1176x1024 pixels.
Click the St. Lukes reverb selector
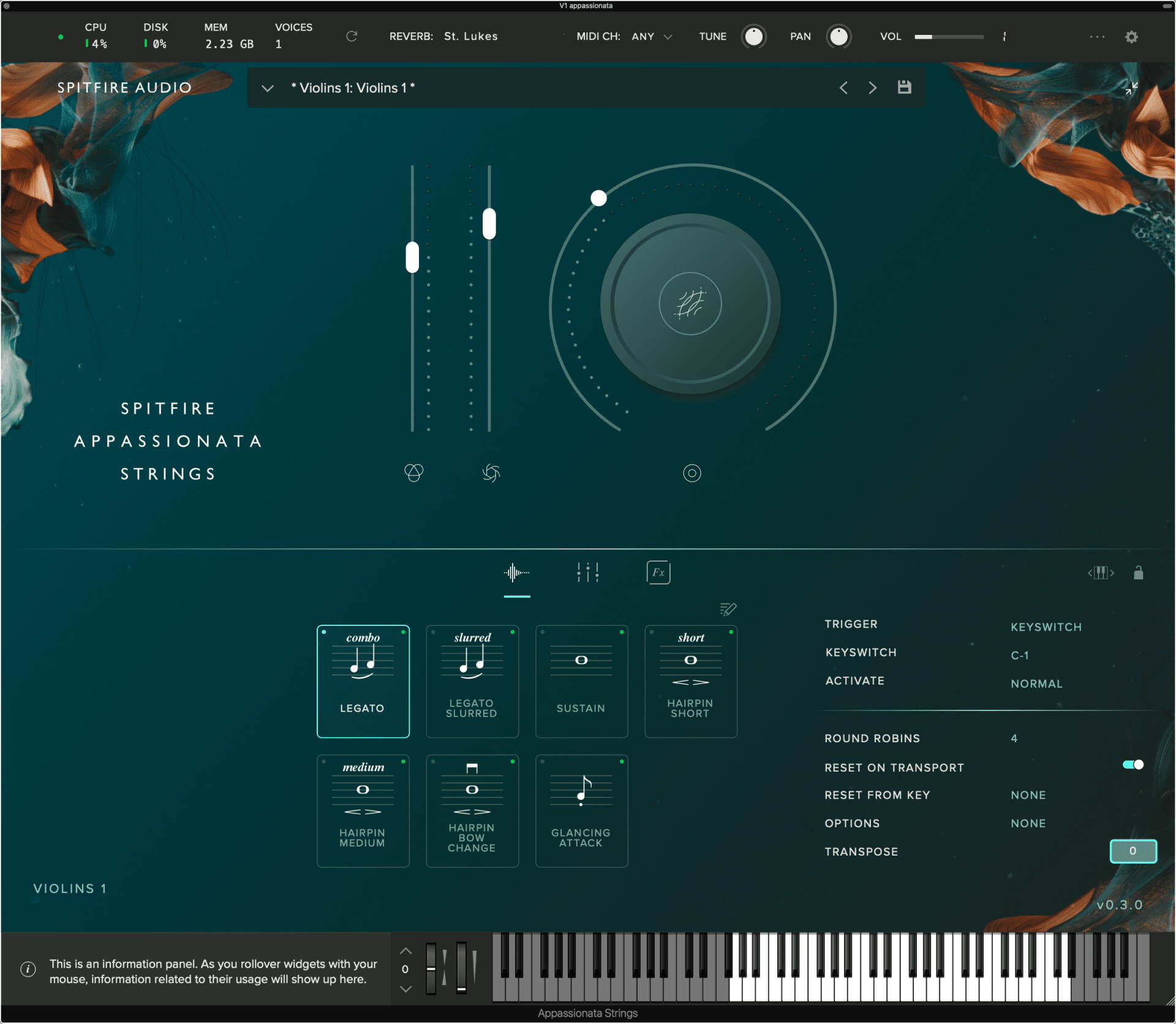470,36
